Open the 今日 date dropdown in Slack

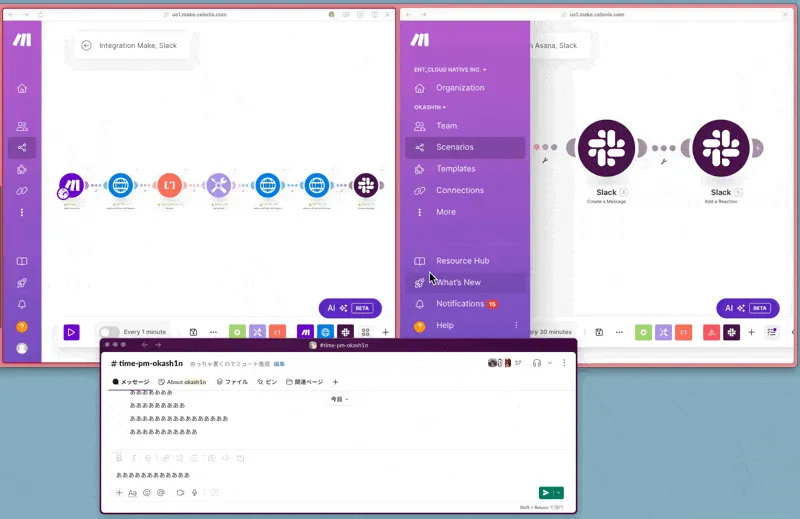click(x=339, y=399)
